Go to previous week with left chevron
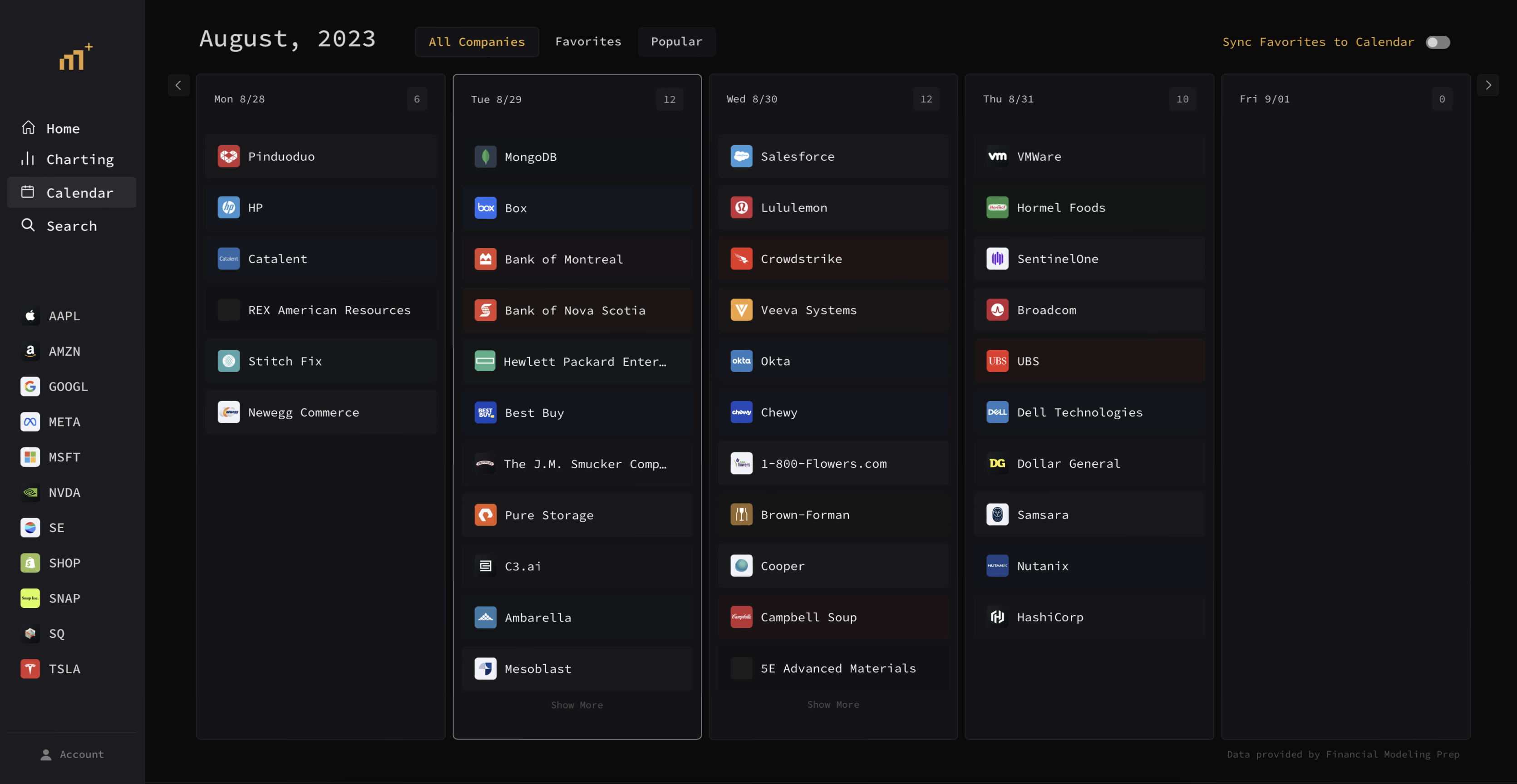Image resolution: width=1517 pixels, height=784 pixels. (178, 85)
